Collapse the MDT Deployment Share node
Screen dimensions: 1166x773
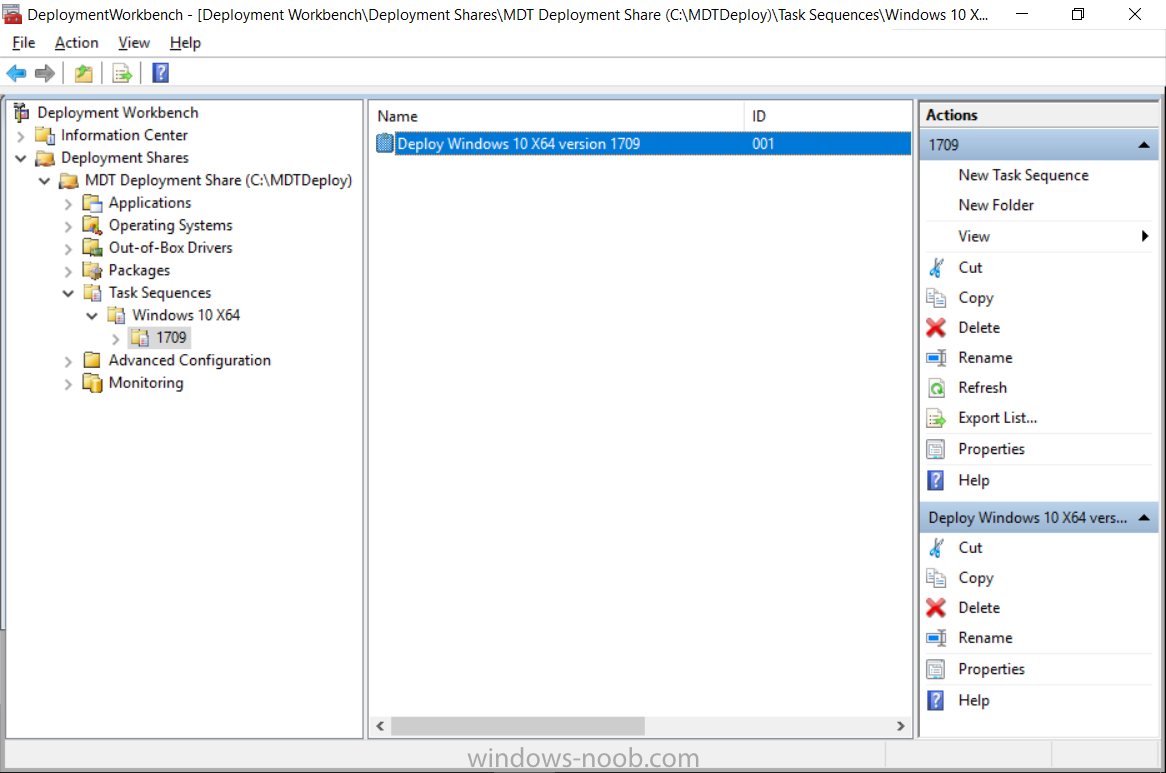(x=45, y=181)
